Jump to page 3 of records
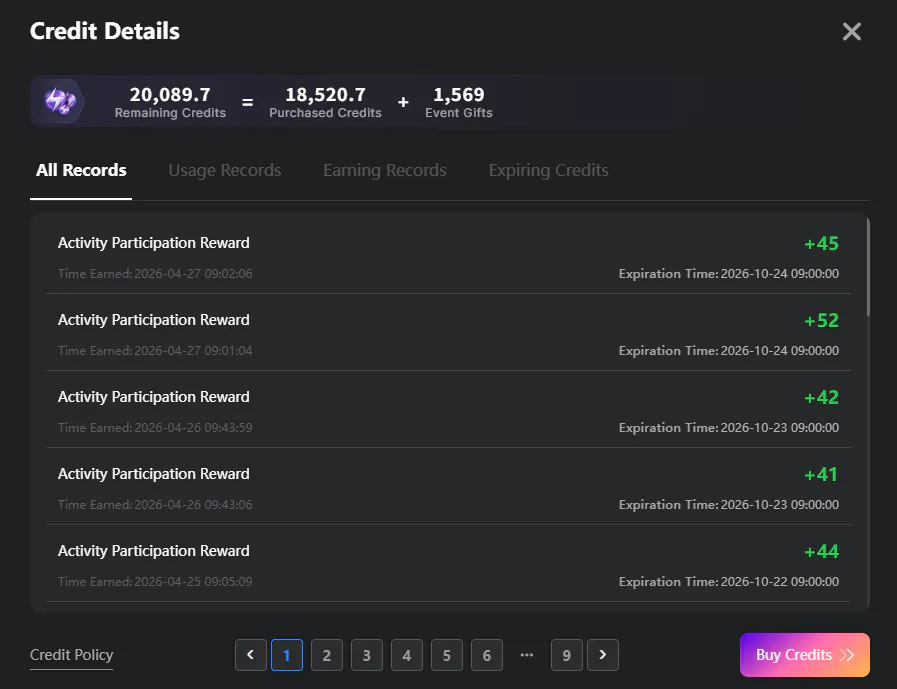Screen dimensions: 897x689 [366, 655]
